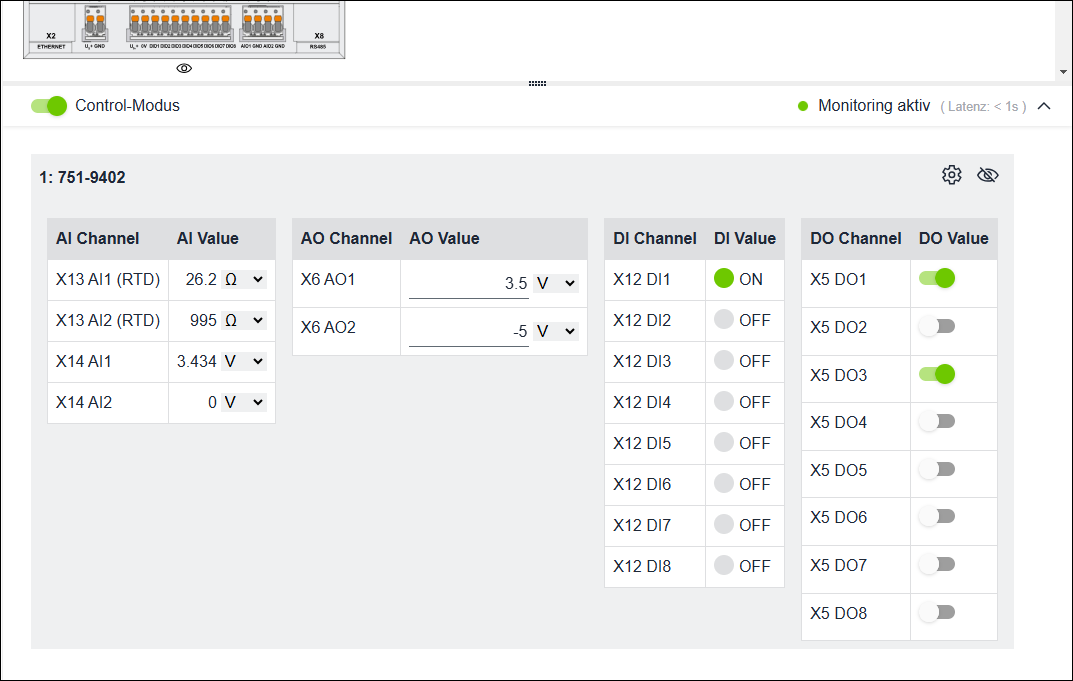Open unit dropdown for X14 AI2
The image size is (1073, 681).
(x=244, y=402)
